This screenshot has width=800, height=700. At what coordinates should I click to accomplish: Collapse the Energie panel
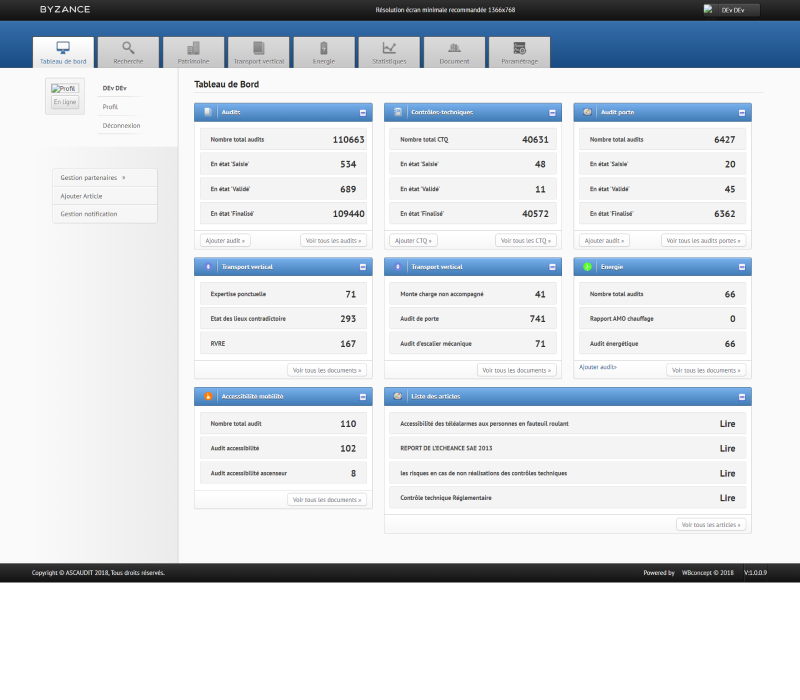(742, 267)
